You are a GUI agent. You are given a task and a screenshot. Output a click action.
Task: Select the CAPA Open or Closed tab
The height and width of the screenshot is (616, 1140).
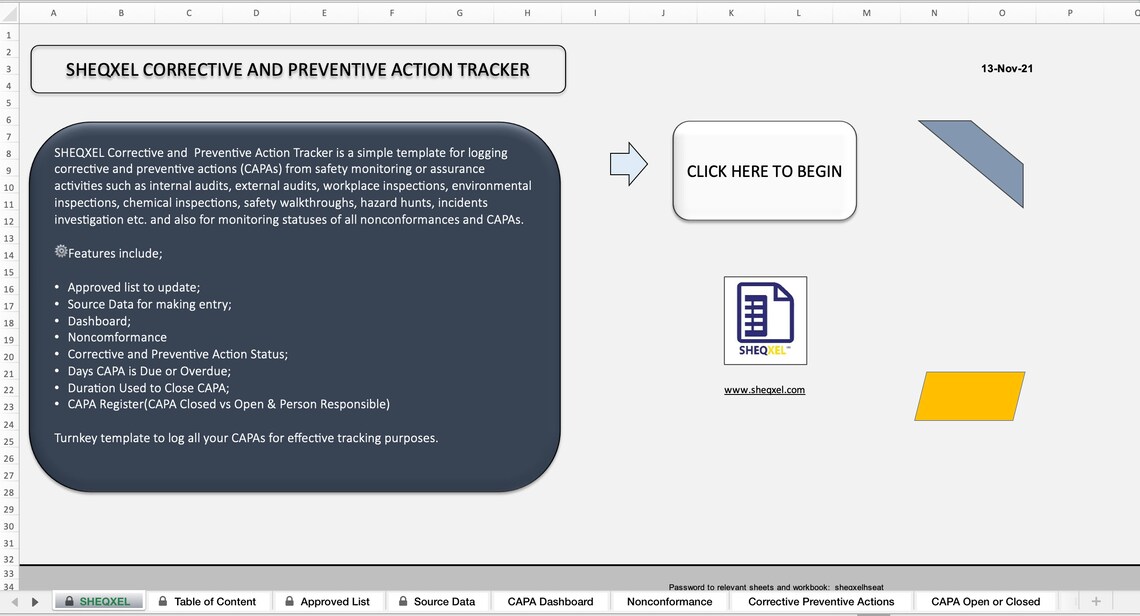(x=985, y=601)
